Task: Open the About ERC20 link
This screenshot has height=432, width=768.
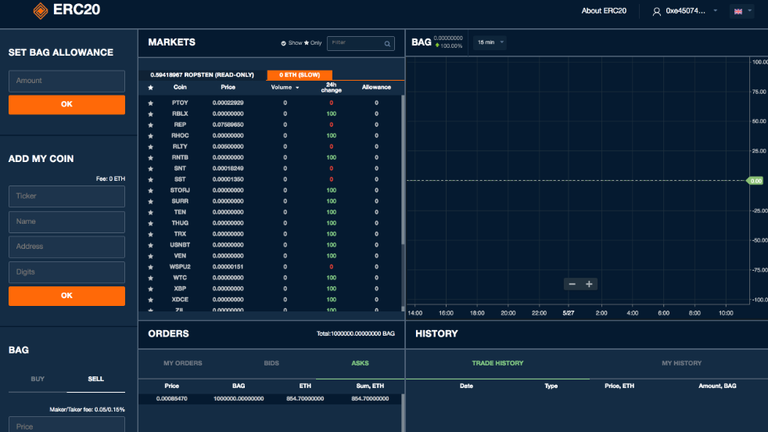Action: point(603,11)
